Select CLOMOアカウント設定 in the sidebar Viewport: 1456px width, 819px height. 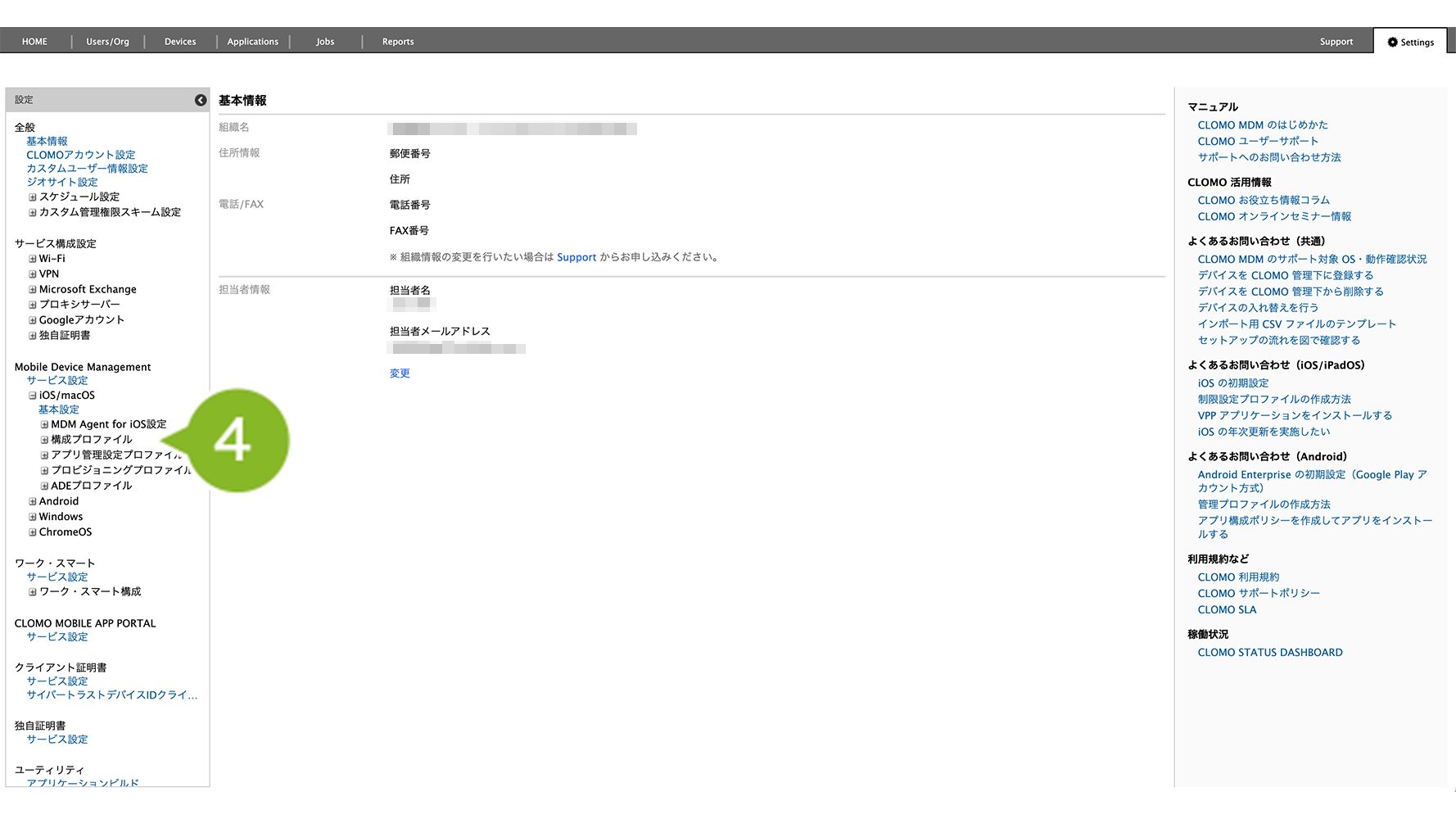pos(80,155)
